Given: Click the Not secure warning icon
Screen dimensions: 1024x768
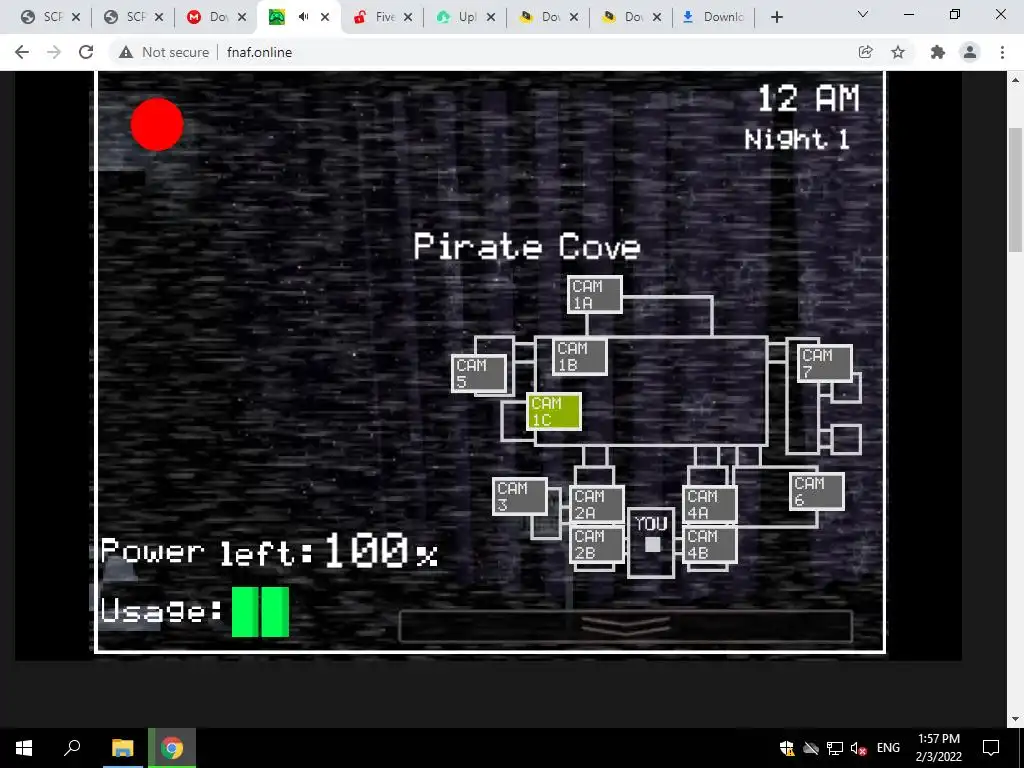Looking at the screenshot, I should (126, 52).
